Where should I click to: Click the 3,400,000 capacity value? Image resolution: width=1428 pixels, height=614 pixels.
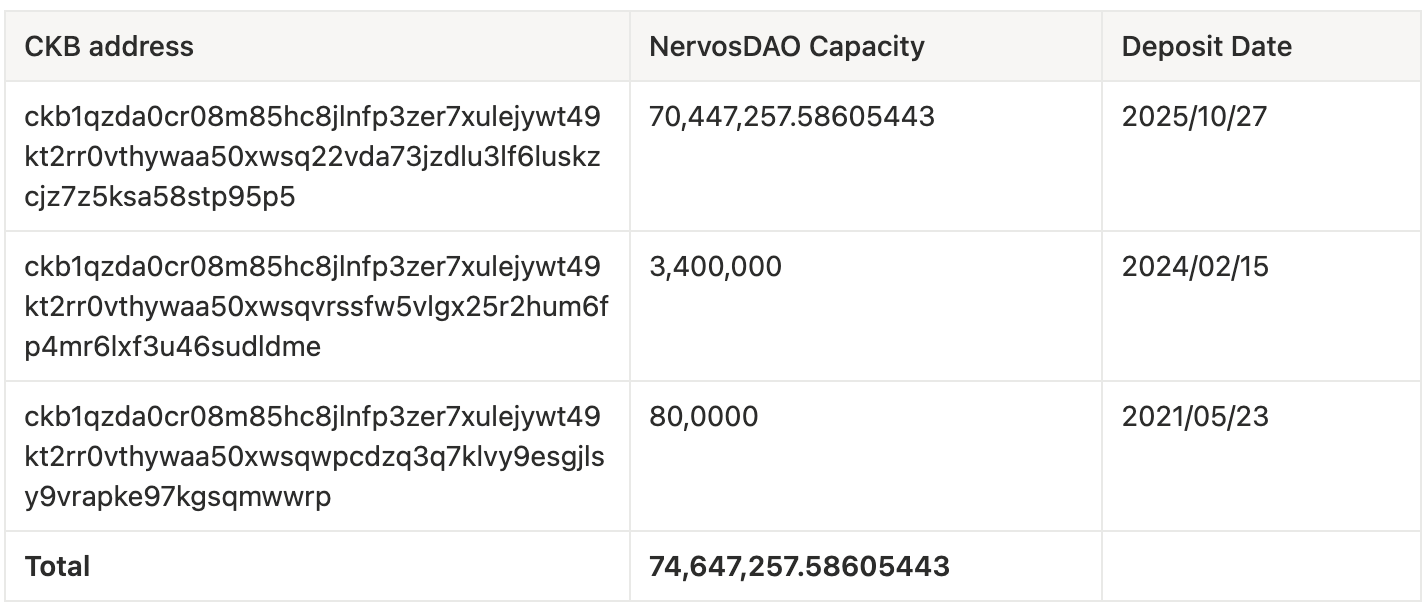coord(715,267)
